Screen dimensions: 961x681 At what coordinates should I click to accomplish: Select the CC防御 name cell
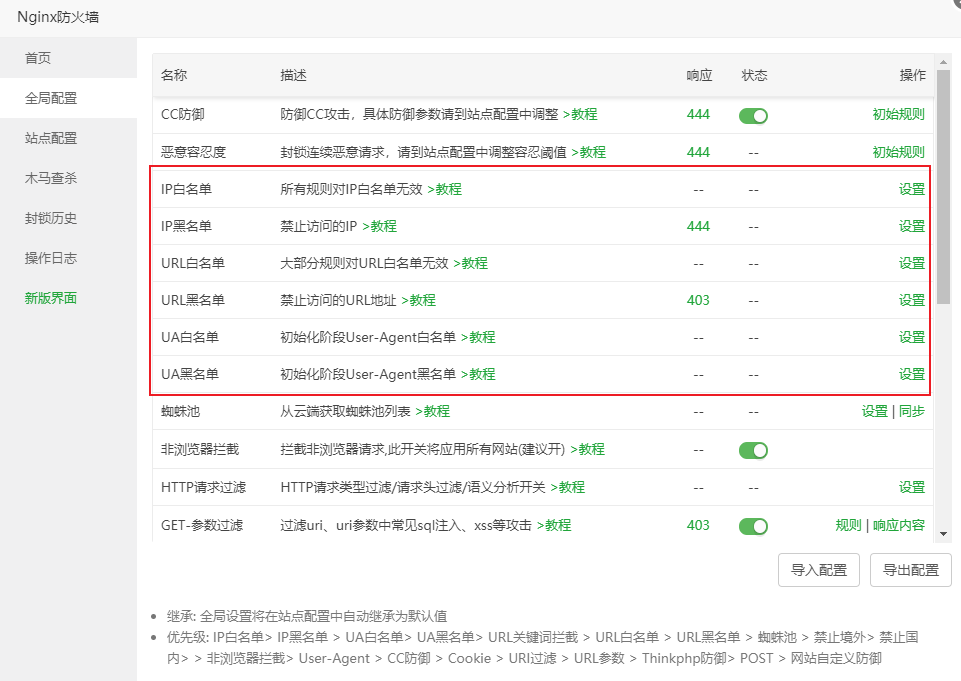point(183,115)
